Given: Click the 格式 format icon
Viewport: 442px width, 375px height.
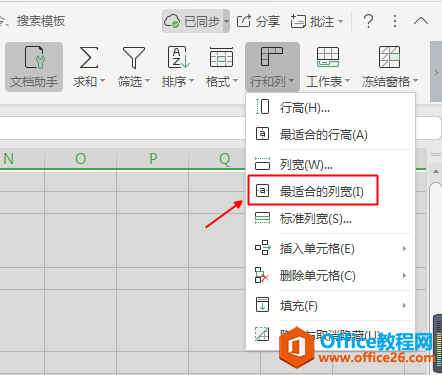Looking at the screenshot, I should [221, 58].
